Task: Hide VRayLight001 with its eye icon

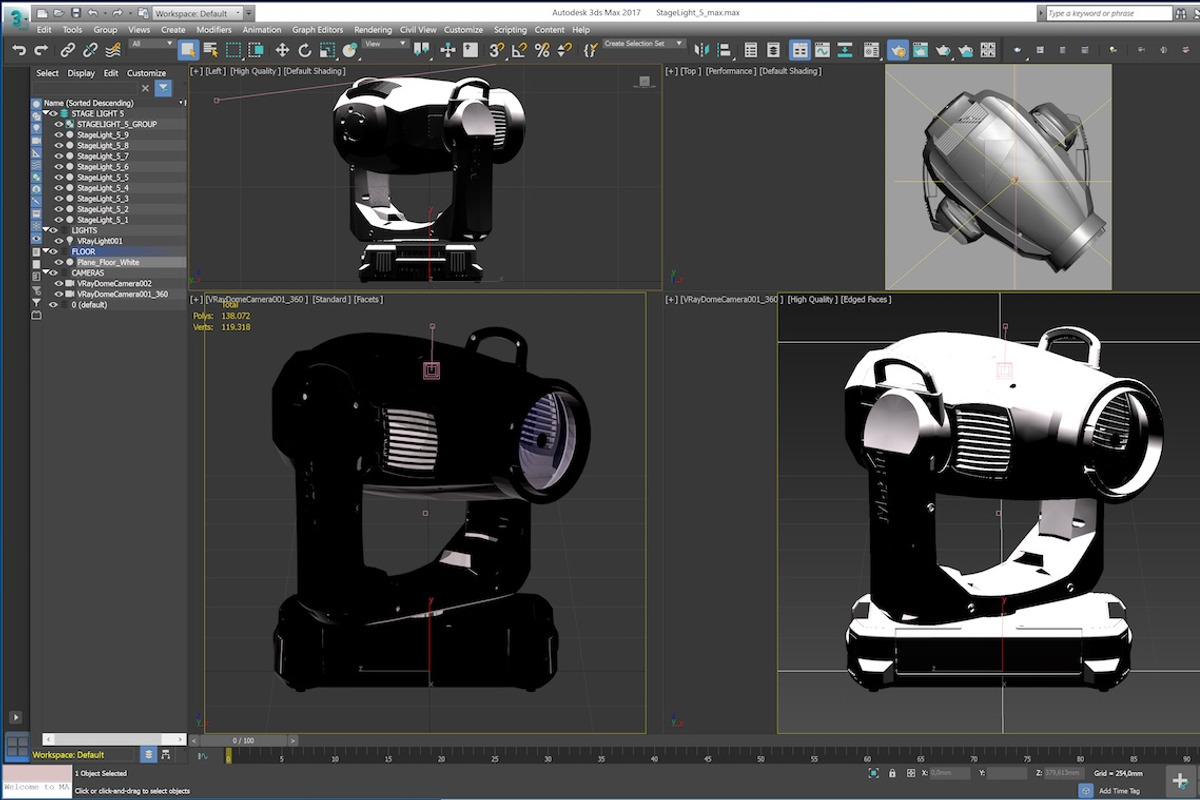Action: click(x=58, y=241)
